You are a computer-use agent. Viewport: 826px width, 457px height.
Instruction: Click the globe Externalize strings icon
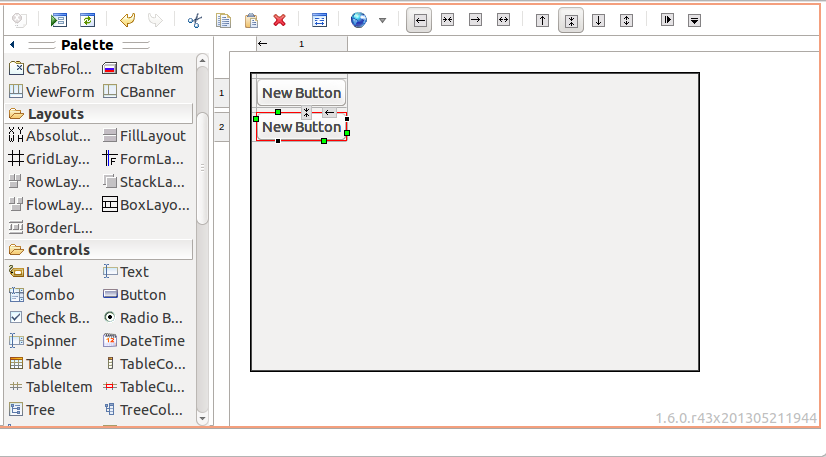359,21
